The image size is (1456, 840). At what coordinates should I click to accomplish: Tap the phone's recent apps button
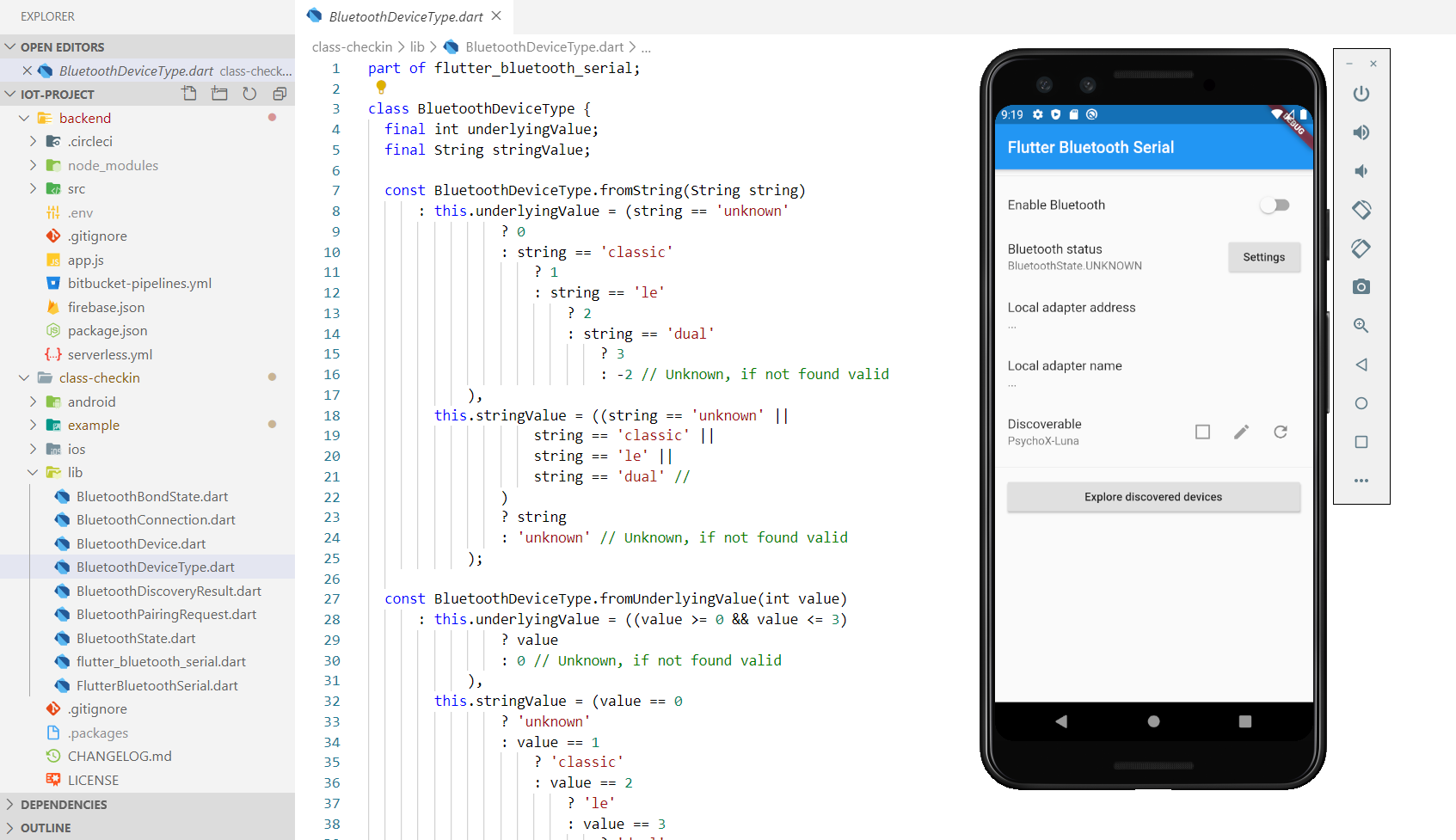tap(1245, 721)
